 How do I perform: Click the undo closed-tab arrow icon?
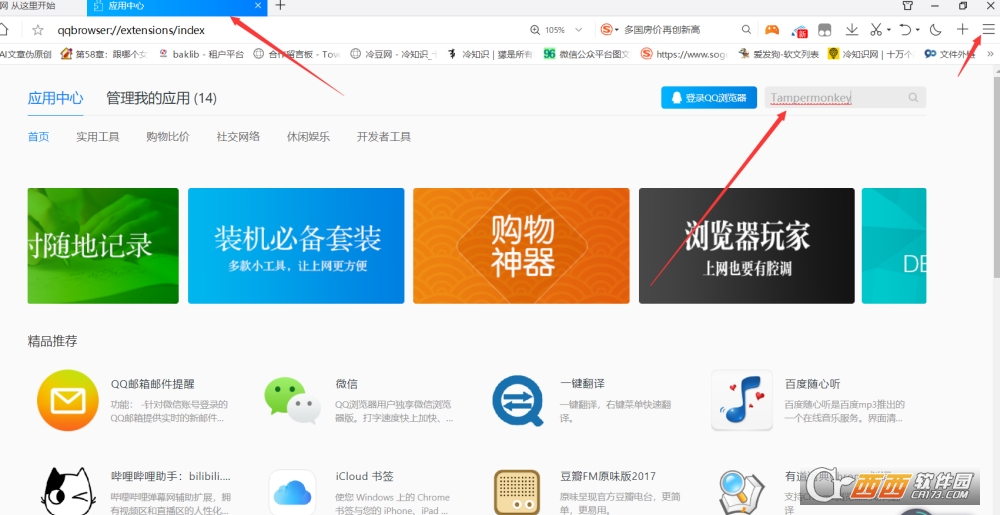(905, 29)
